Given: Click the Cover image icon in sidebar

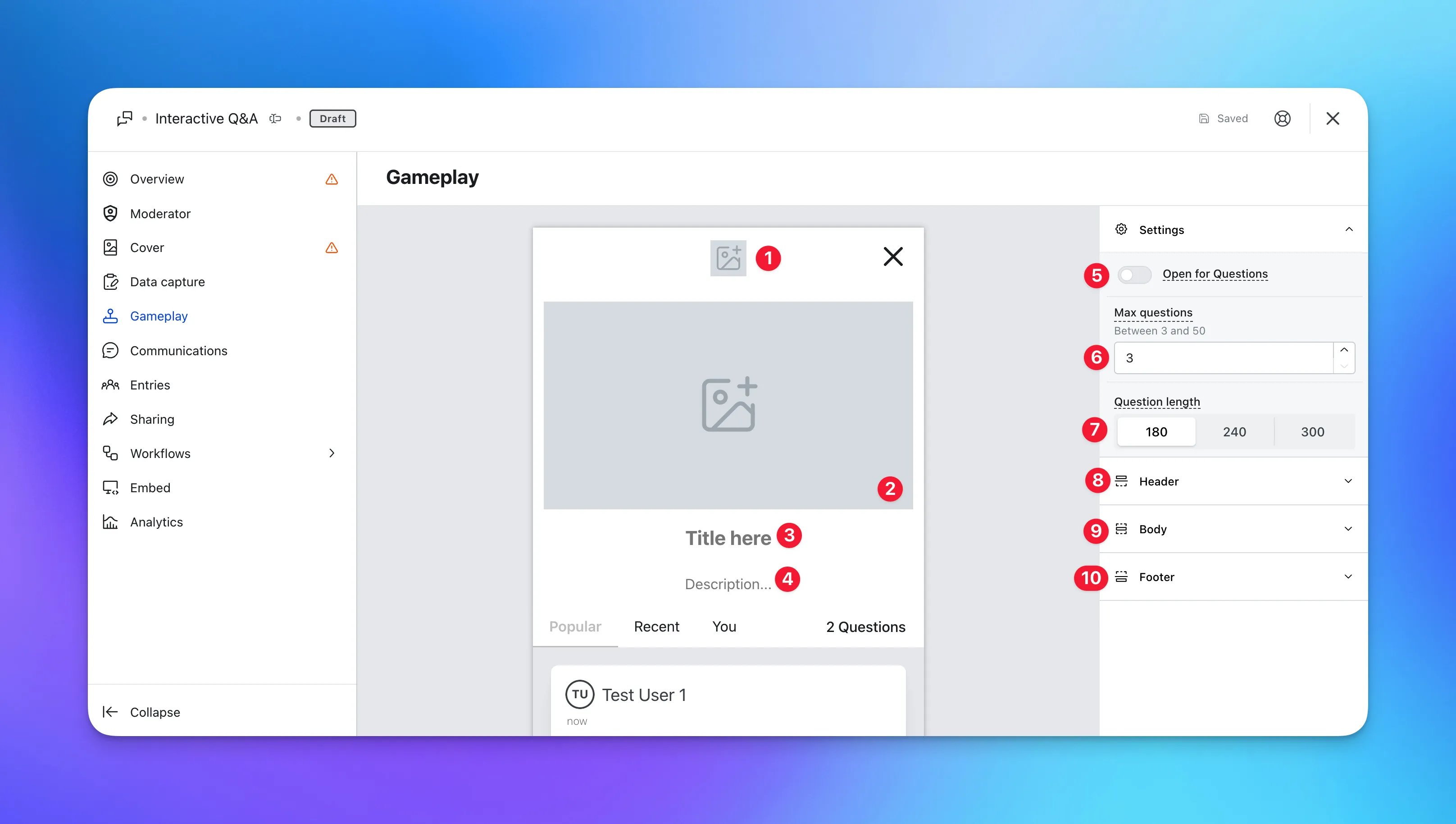Looking at the screenshot, I should [110, 247].
